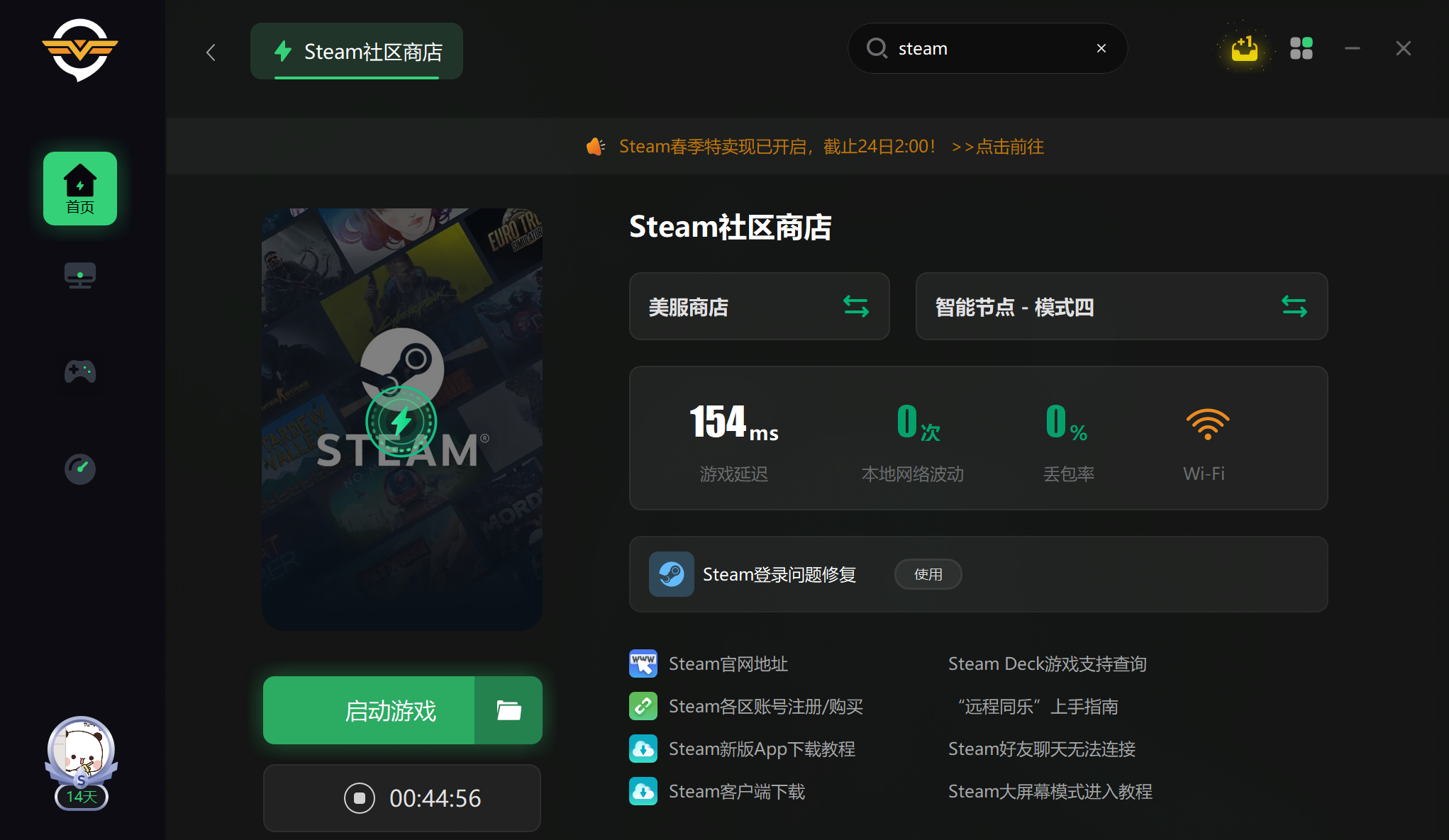Stop acceleration timer at 00:44:56

(360, 798)
